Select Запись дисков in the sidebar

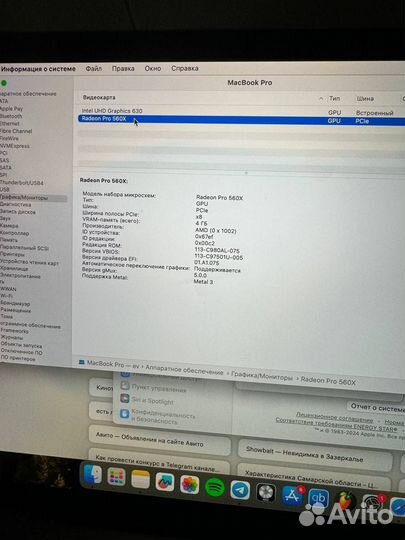pos(18,212)
